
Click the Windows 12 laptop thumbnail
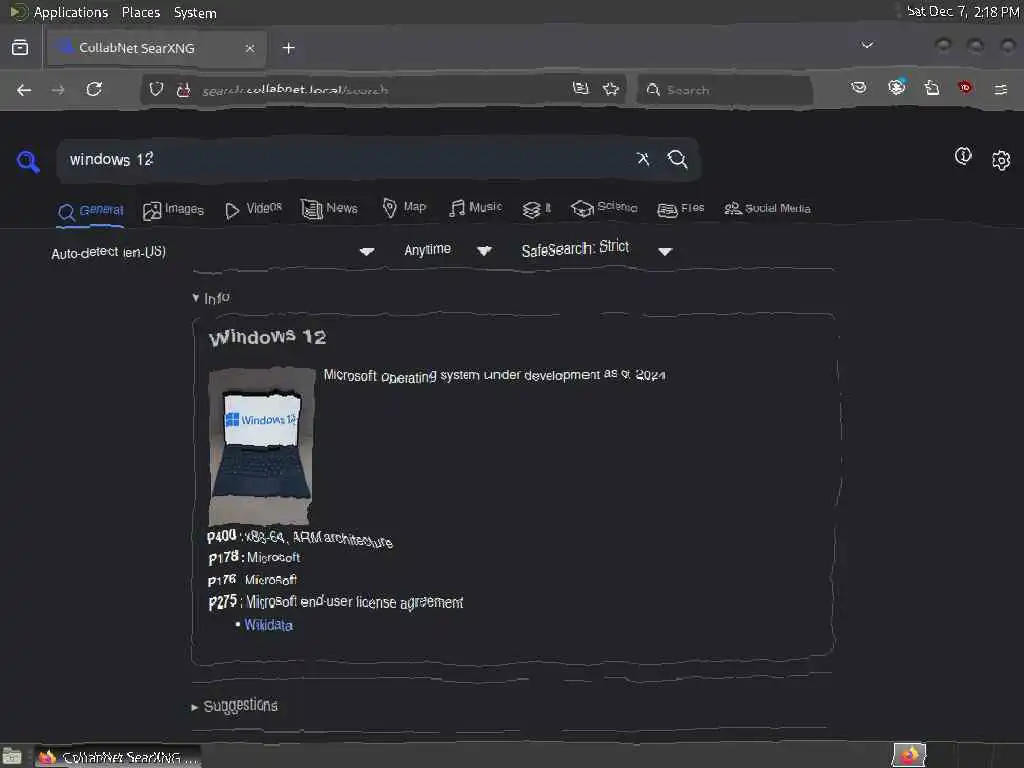tap(261, 447)
